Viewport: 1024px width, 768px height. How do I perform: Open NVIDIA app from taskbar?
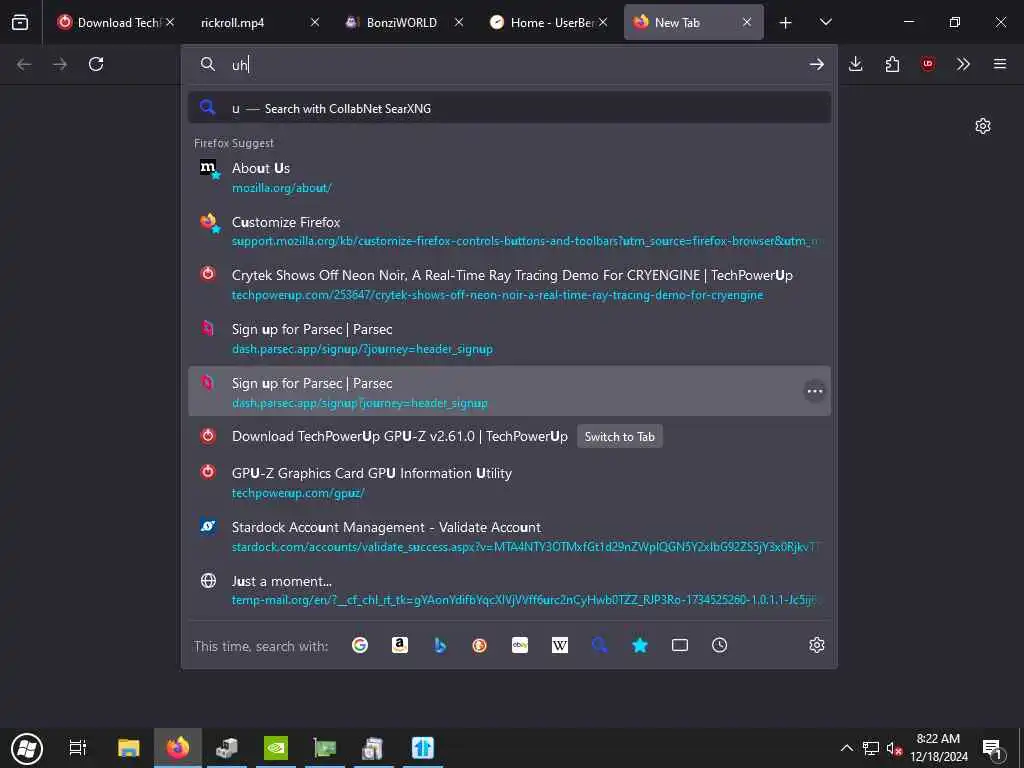click(276, 748)
